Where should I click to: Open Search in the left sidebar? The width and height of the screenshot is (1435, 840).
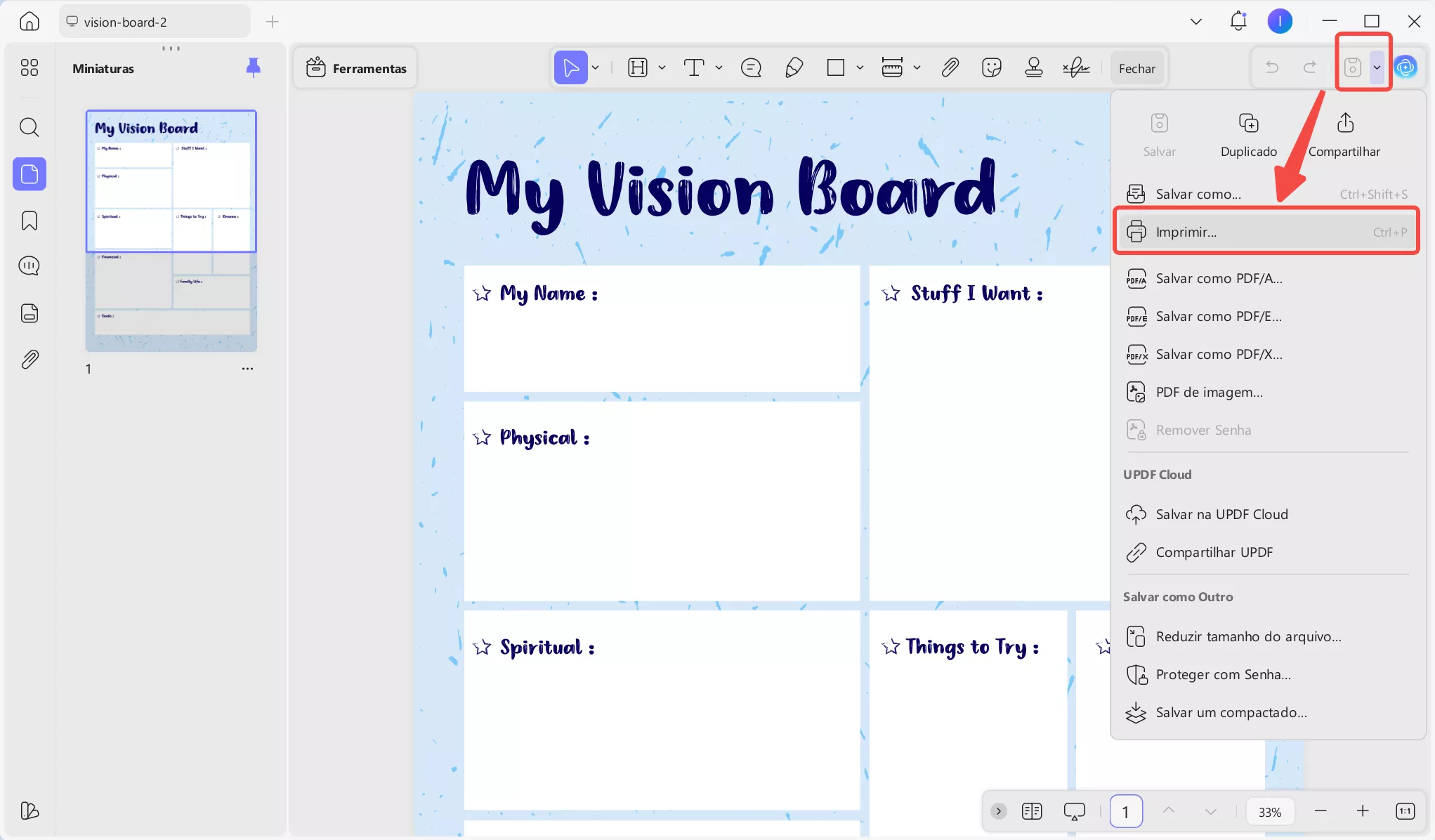pos(29,127)
